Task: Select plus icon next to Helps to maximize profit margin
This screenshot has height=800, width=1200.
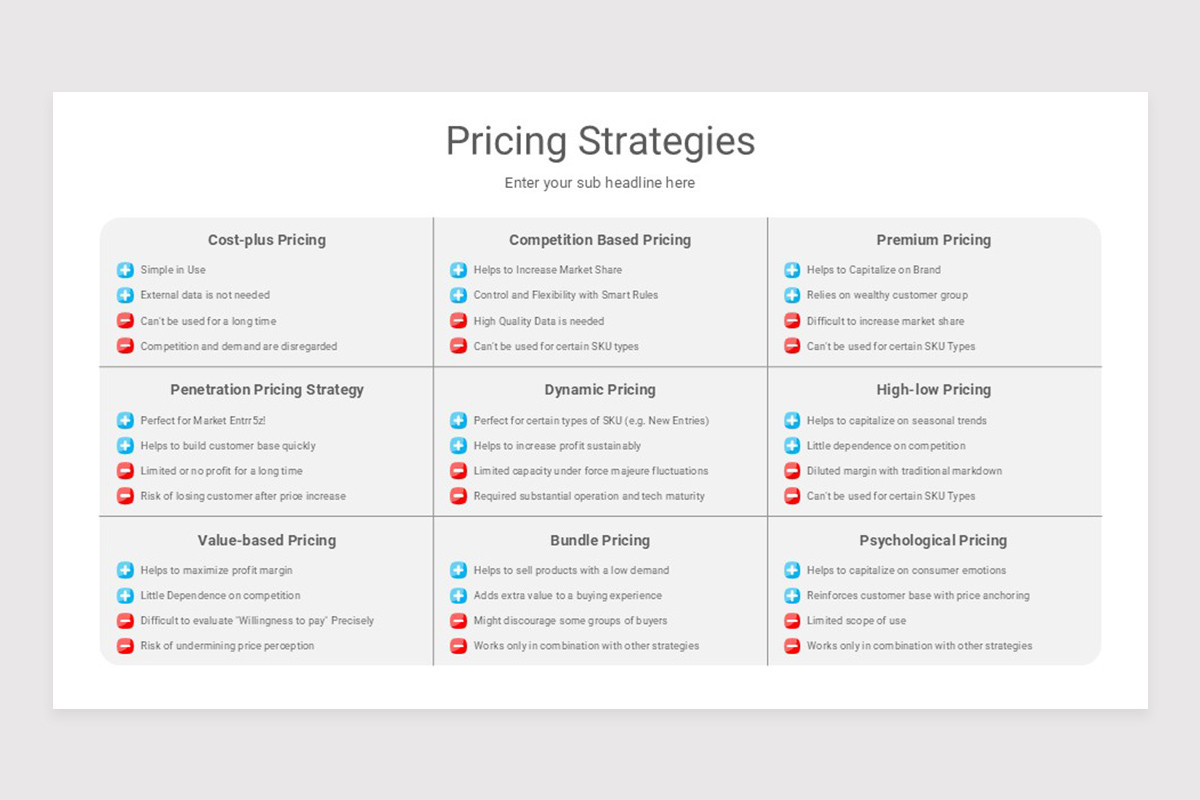Action: [125, 570]
